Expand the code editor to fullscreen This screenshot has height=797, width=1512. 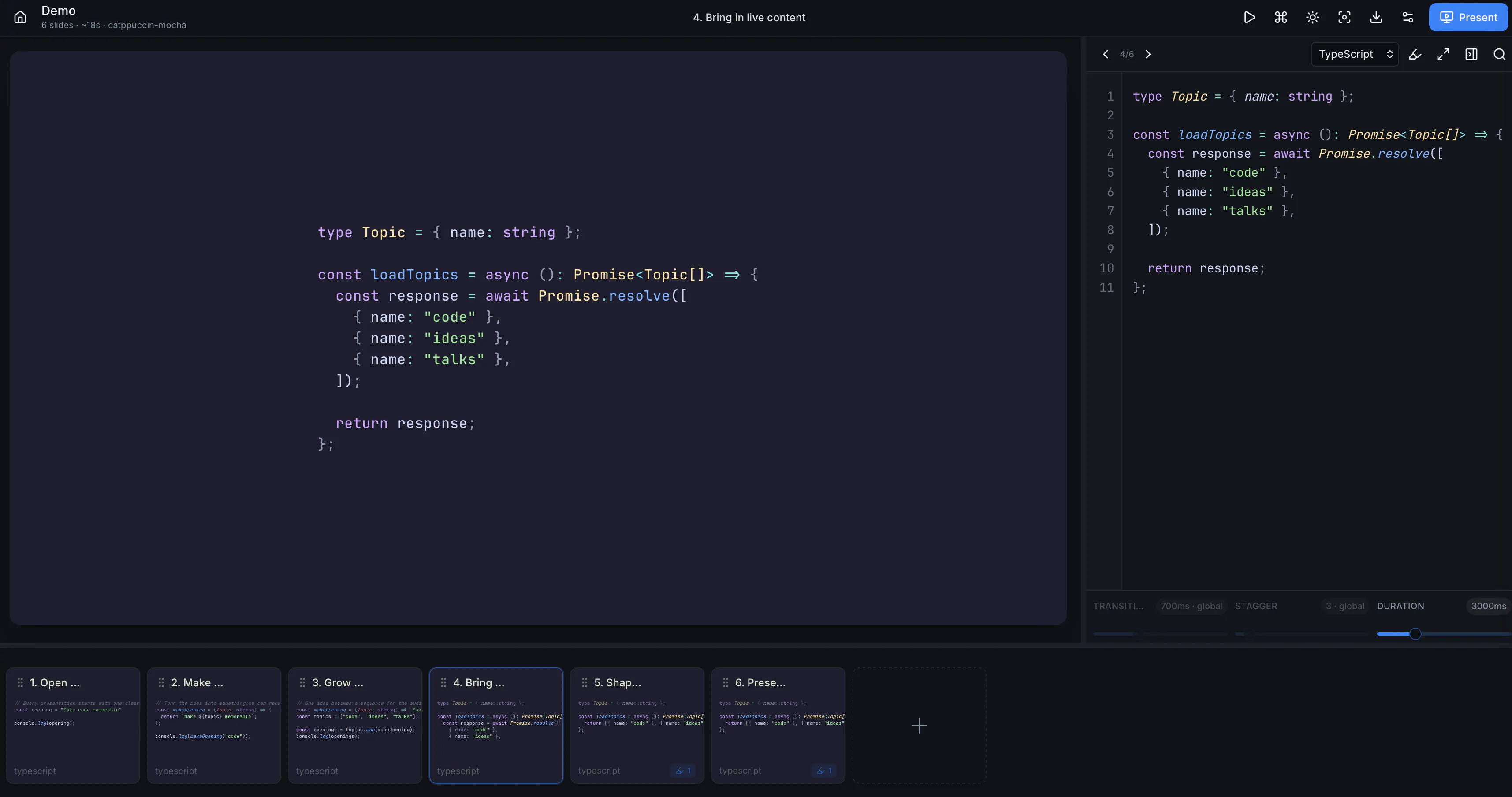pyautogui.click(x=1443, y=54)
